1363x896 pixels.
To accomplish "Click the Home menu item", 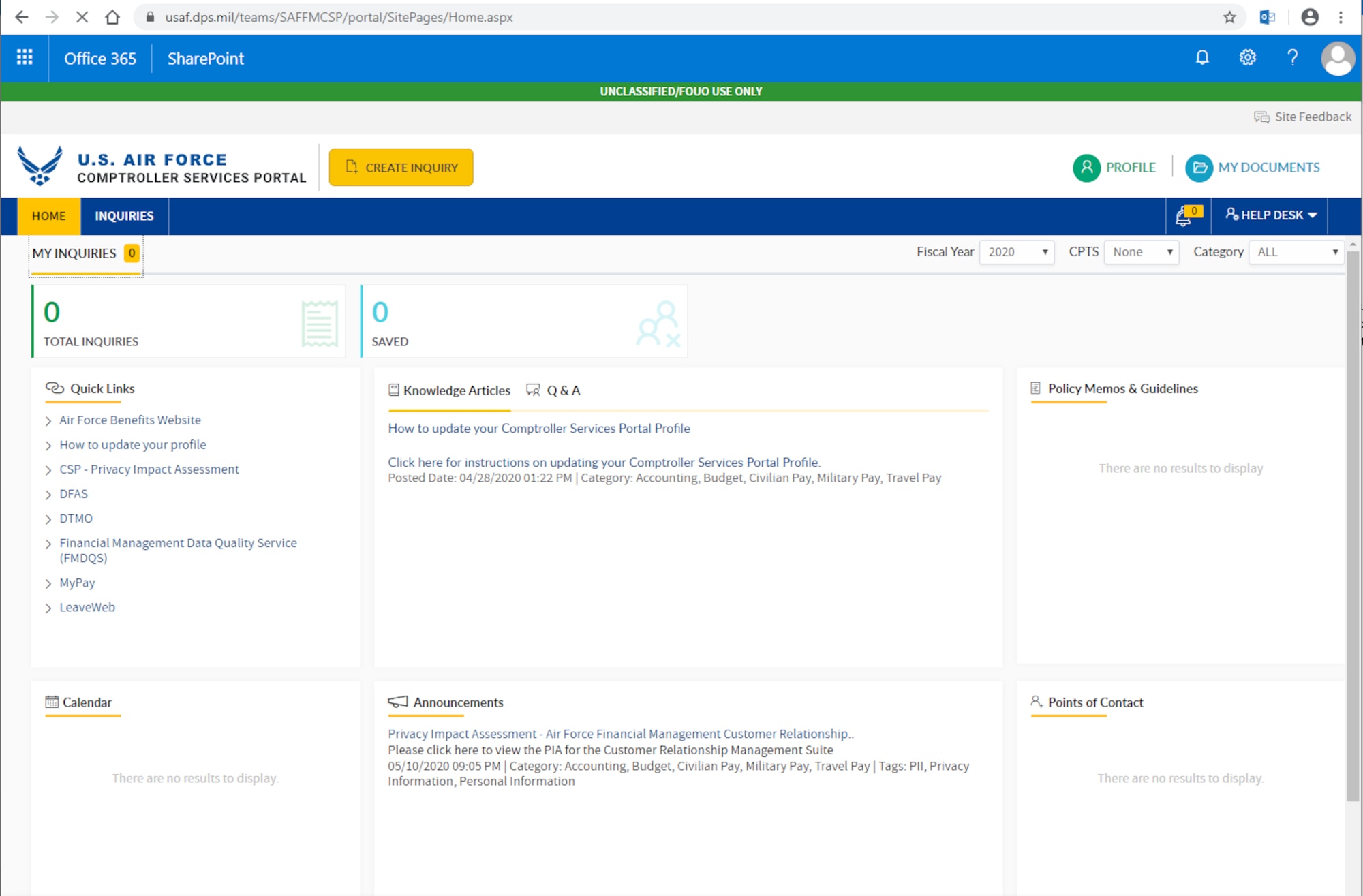I will (x=48, y=215).
